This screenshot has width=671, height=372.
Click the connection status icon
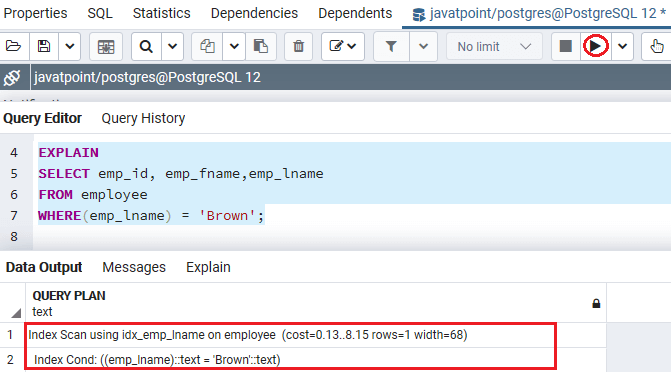12,77
